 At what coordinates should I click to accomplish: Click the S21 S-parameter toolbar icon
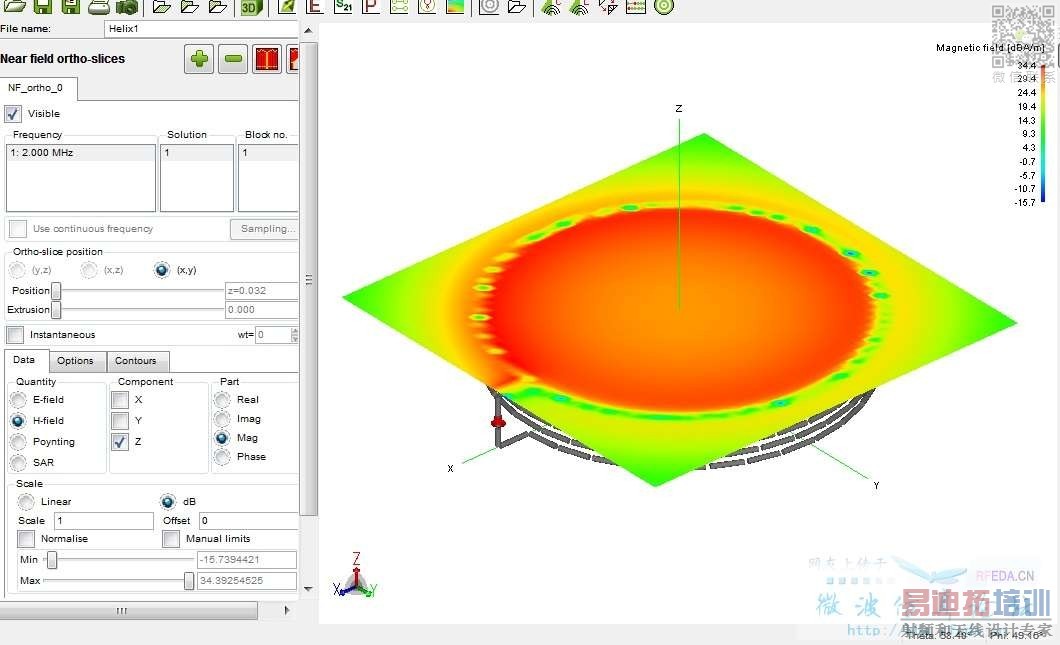point(343,6)
